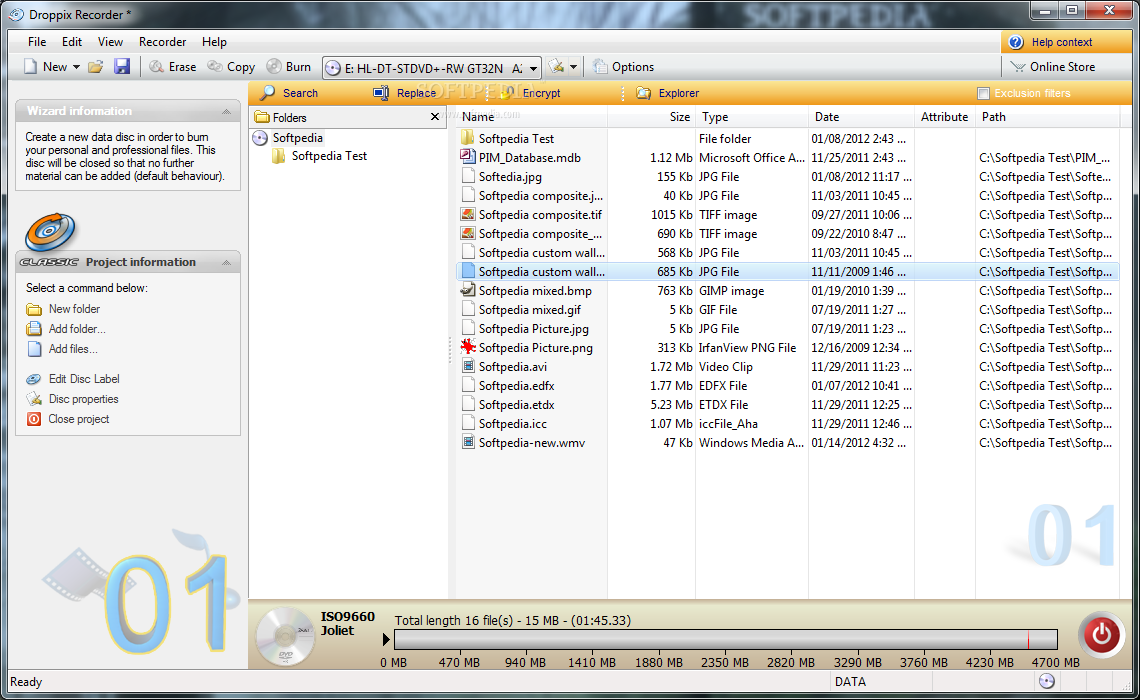
Task: Click the New project icon
Action: point(31,67)
